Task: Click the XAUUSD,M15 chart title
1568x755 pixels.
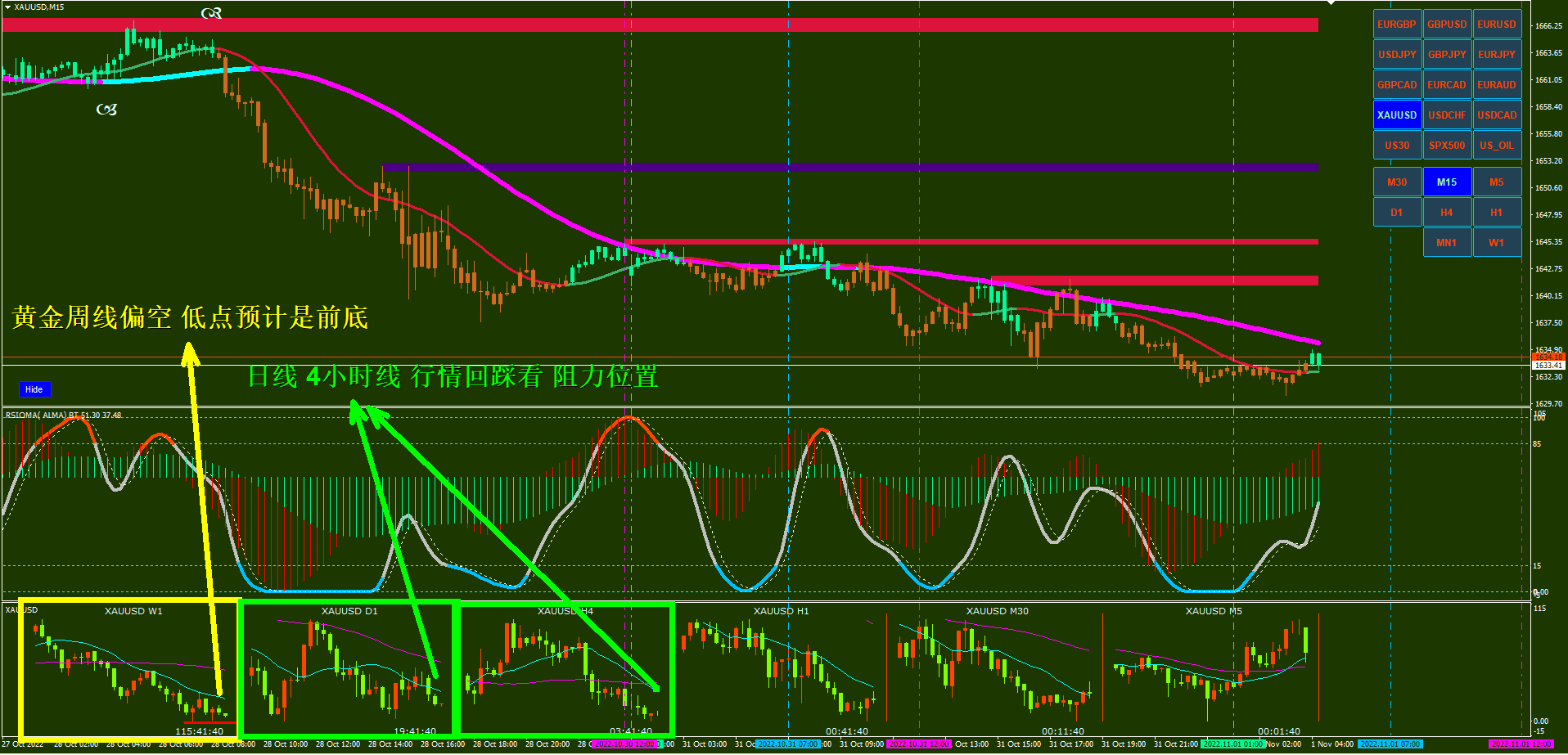Action: (39, 7)
